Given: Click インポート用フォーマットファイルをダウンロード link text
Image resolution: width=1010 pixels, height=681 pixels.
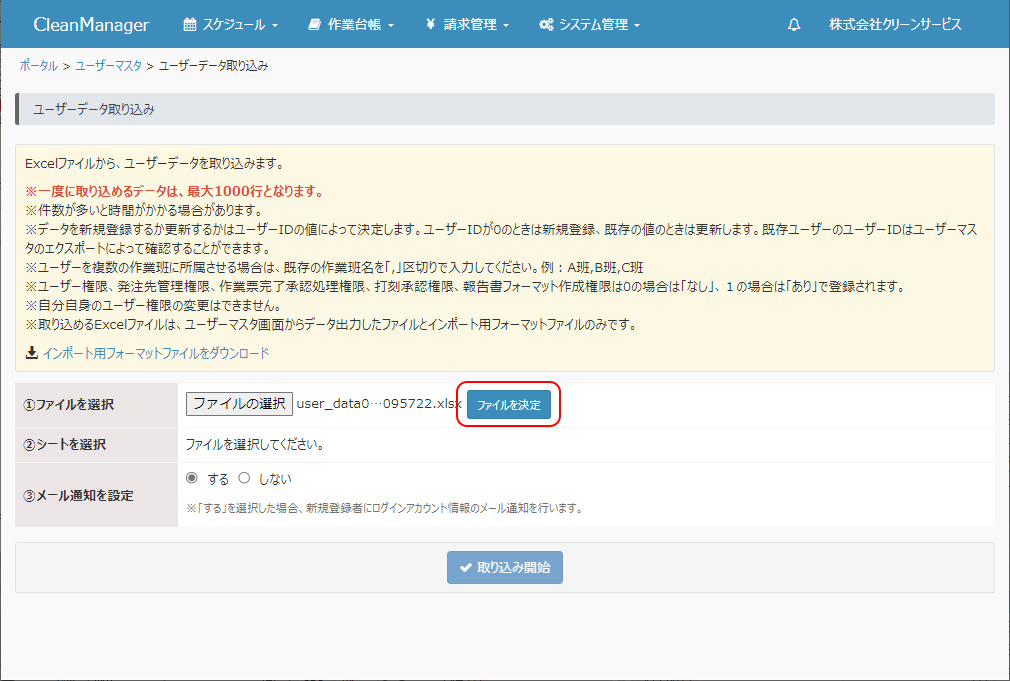Looking at the screenshot, I should click(156, 353).
